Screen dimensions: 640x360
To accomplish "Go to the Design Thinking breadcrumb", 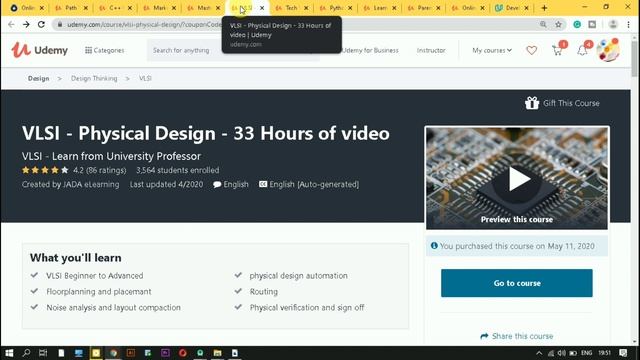I will [94, 78].
